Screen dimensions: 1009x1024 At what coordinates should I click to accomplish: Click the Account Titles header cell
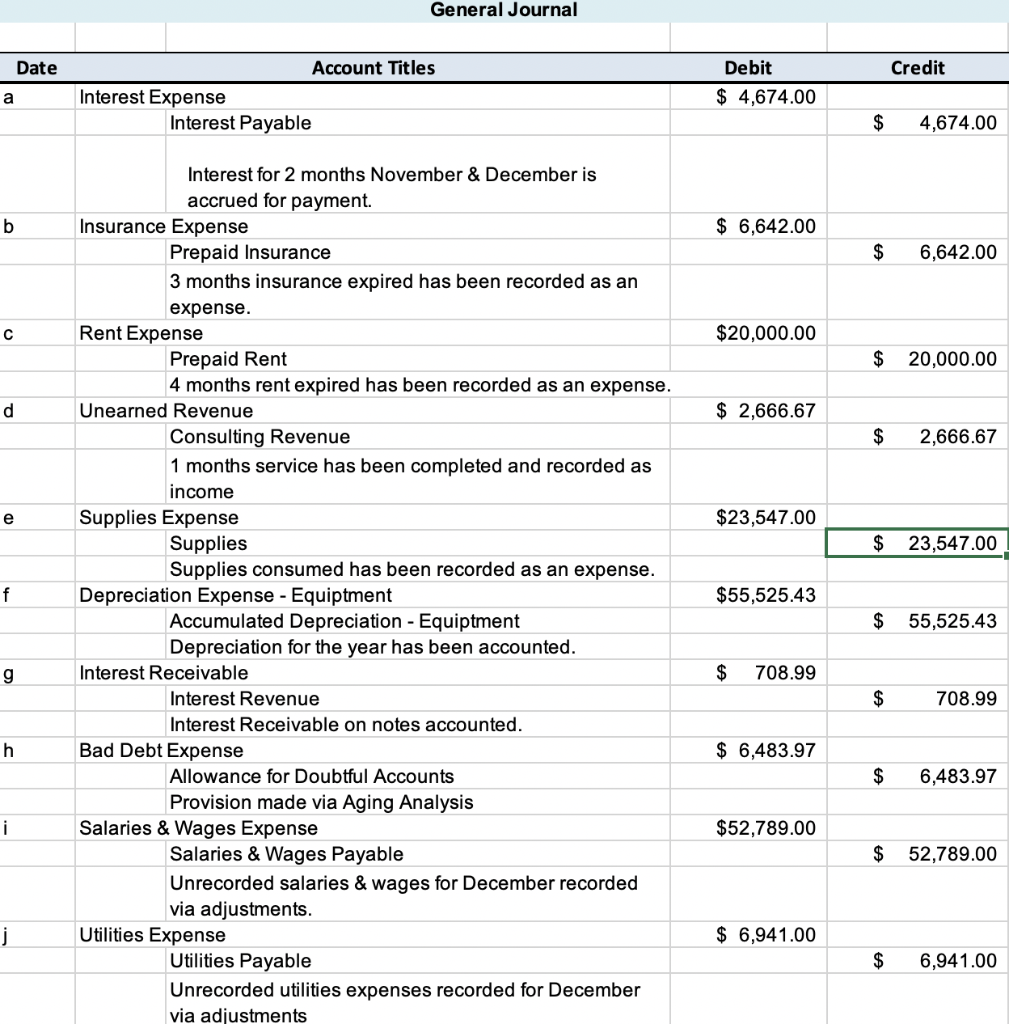click(373, 68)
